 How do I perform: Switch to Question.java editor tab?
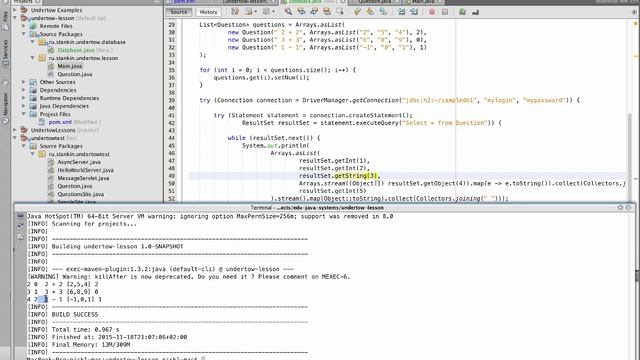(x=375, y=2)
